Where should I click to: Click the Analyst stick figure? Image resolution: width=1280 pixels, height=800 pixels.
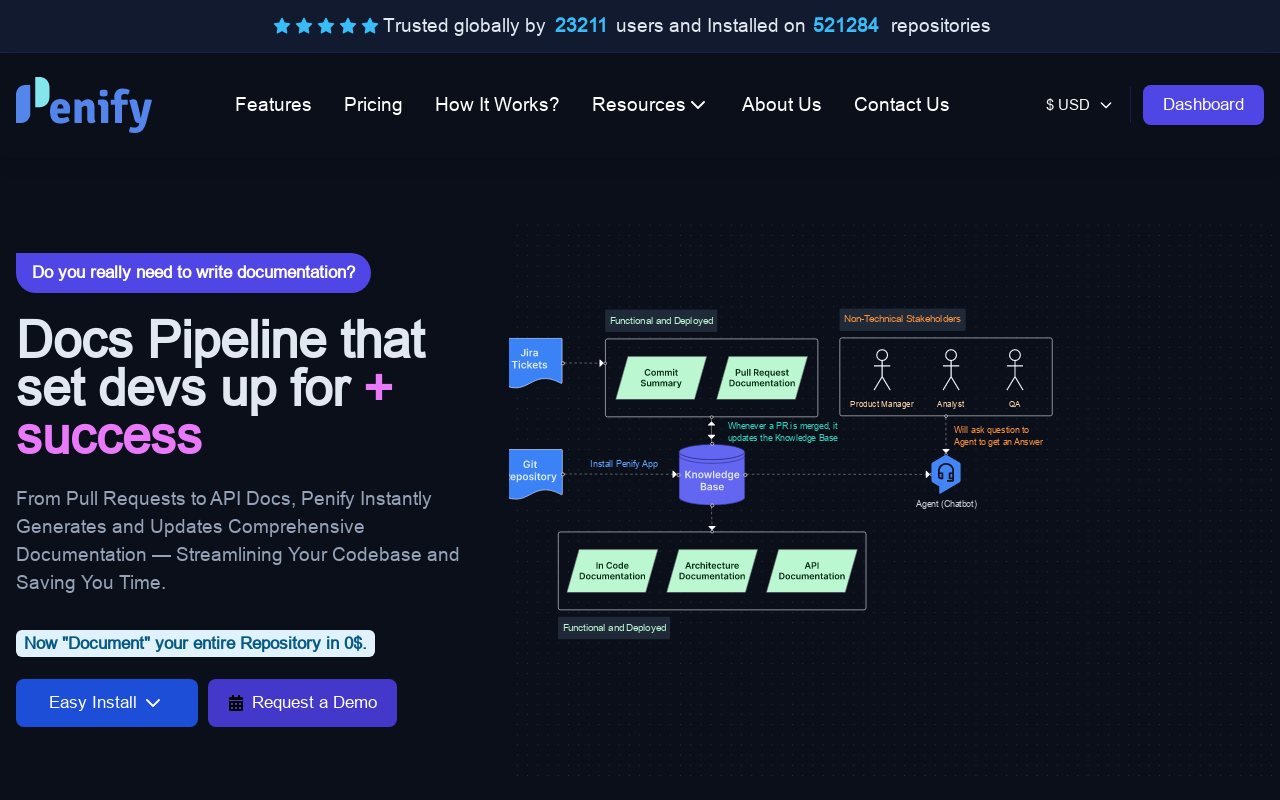[x=951, y=370]
